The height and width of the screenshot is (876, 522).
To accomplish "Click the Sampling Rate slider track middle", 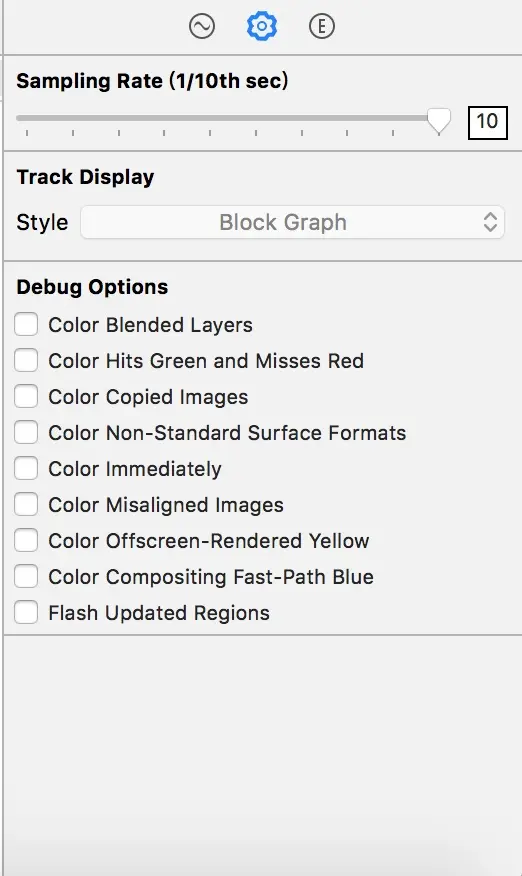I will pos(226,118).
